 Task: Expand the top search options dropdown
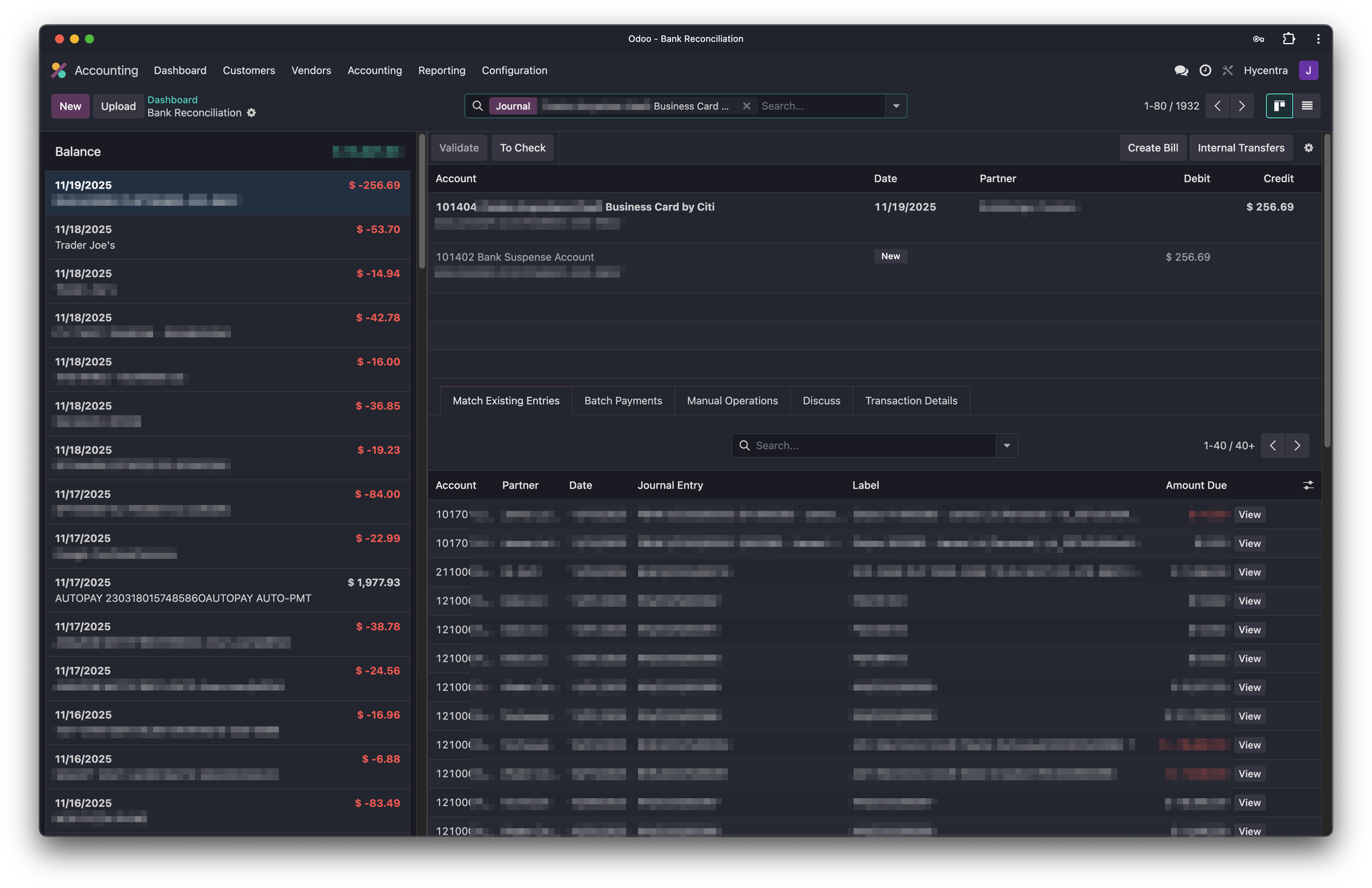[x=896, y=106]
